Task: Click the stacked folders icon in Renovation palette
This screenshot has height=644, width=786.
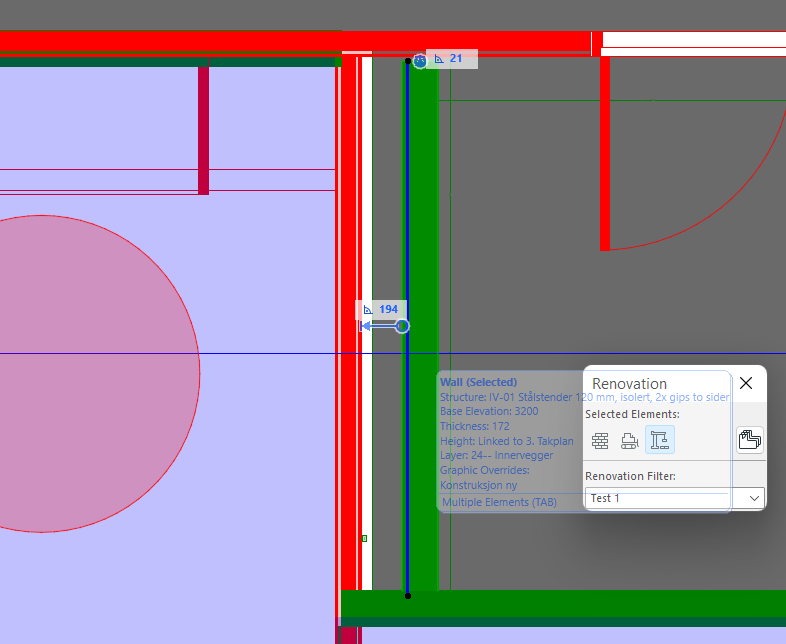Action: (750, 440)
